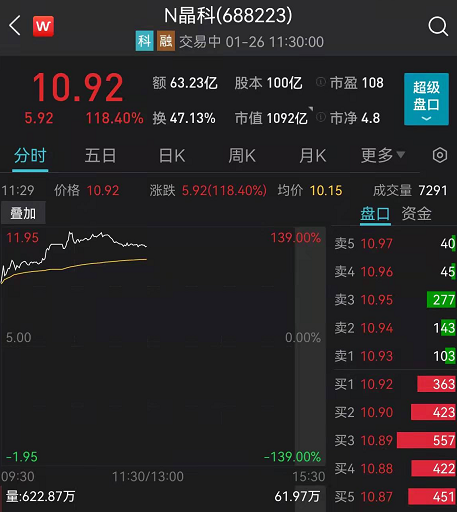Tap the 叠加 overlay button
Viewport: 457px width, 512px height.
pos(23,213)
